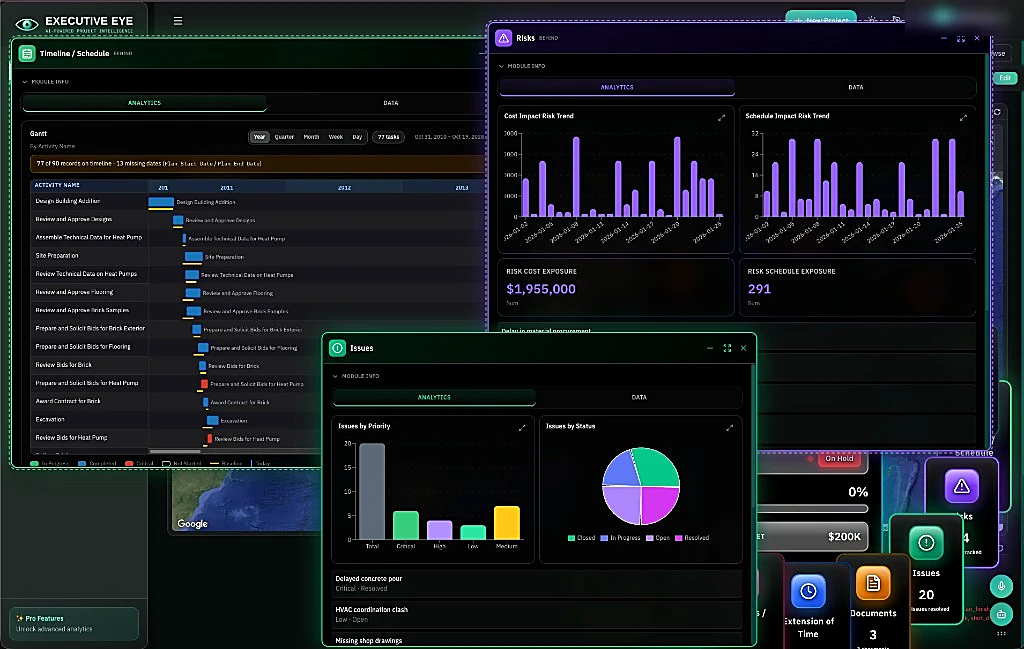
Task: Click the Timeline / Schedule window icon
Action: click(x=27, y=54)
